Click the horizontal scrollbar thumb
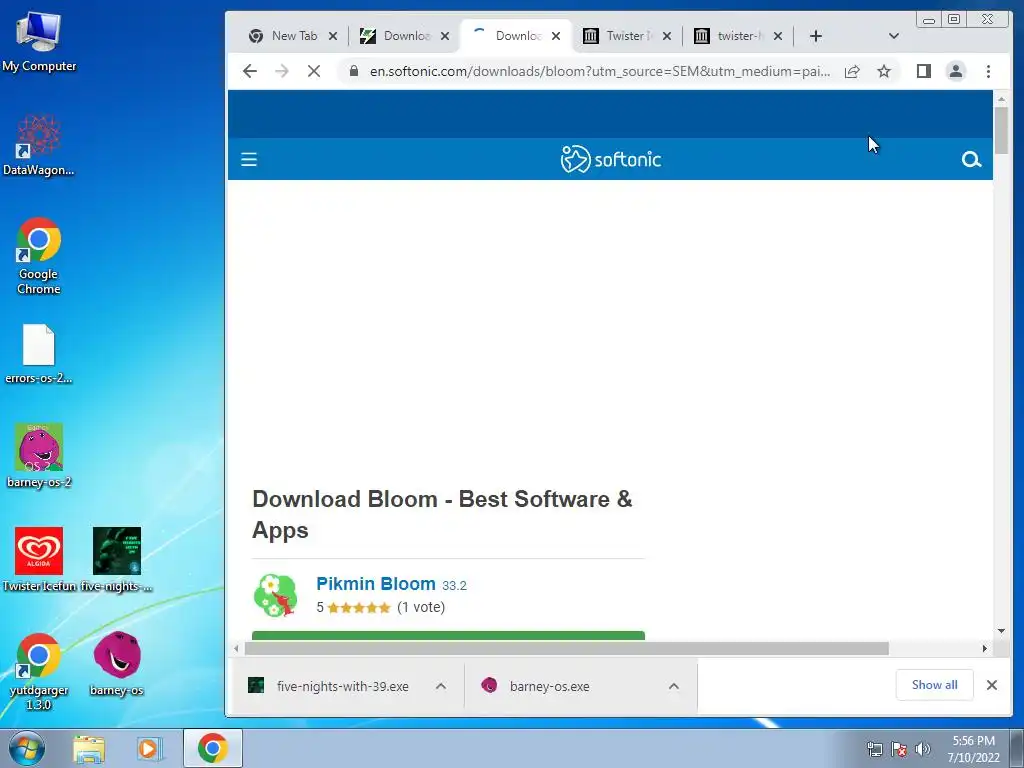Viewport: 1024px width, 768px height. [x=567, y=648]
